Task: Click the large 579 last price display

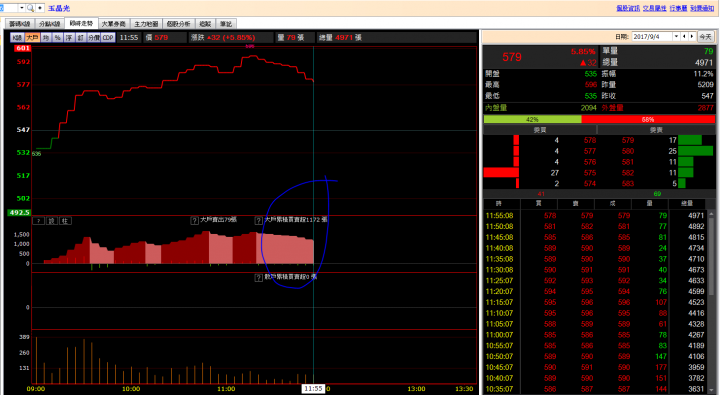Action: point(512,57)
